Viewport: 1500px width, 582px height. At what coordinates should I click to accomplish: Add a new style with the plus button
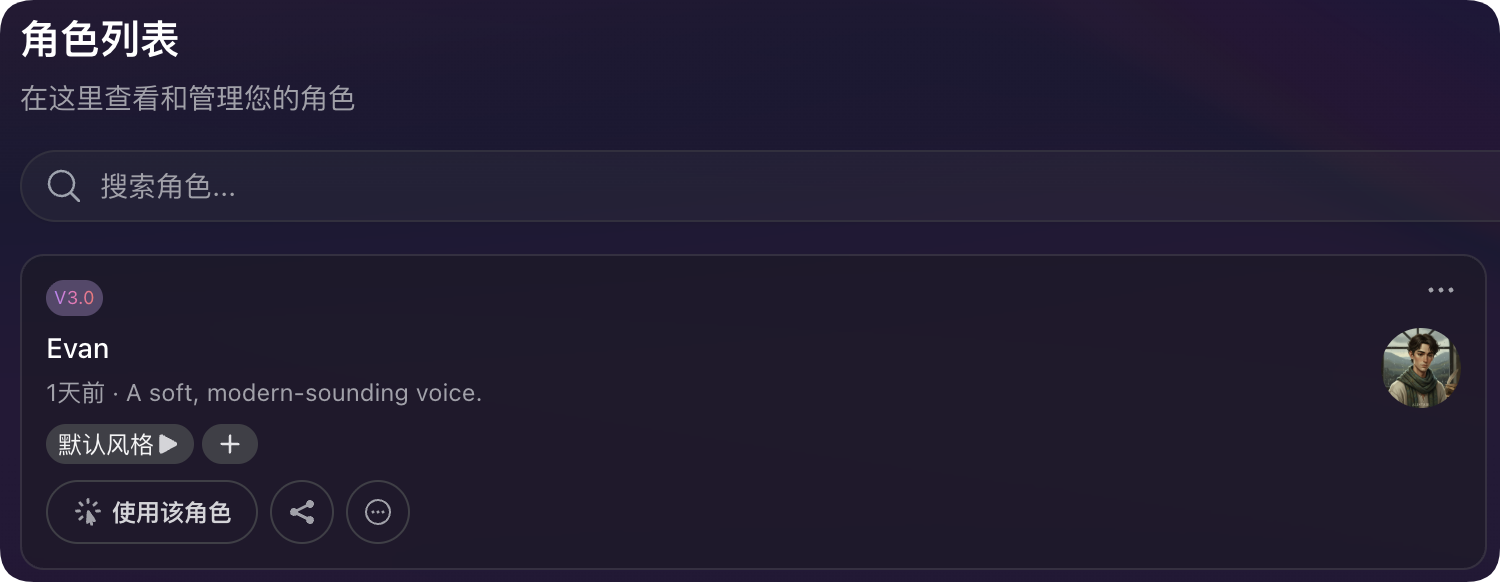tap(230, 444)
